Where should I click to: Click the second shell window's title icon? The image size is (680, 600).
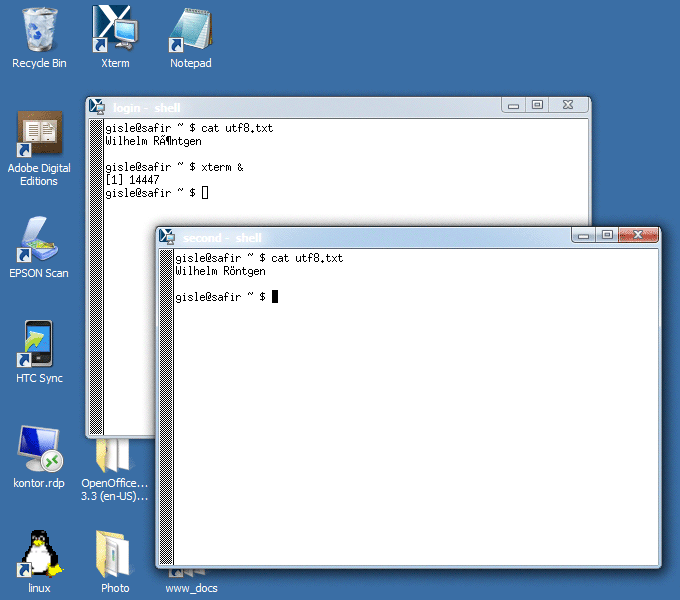(x=167, y=237)
